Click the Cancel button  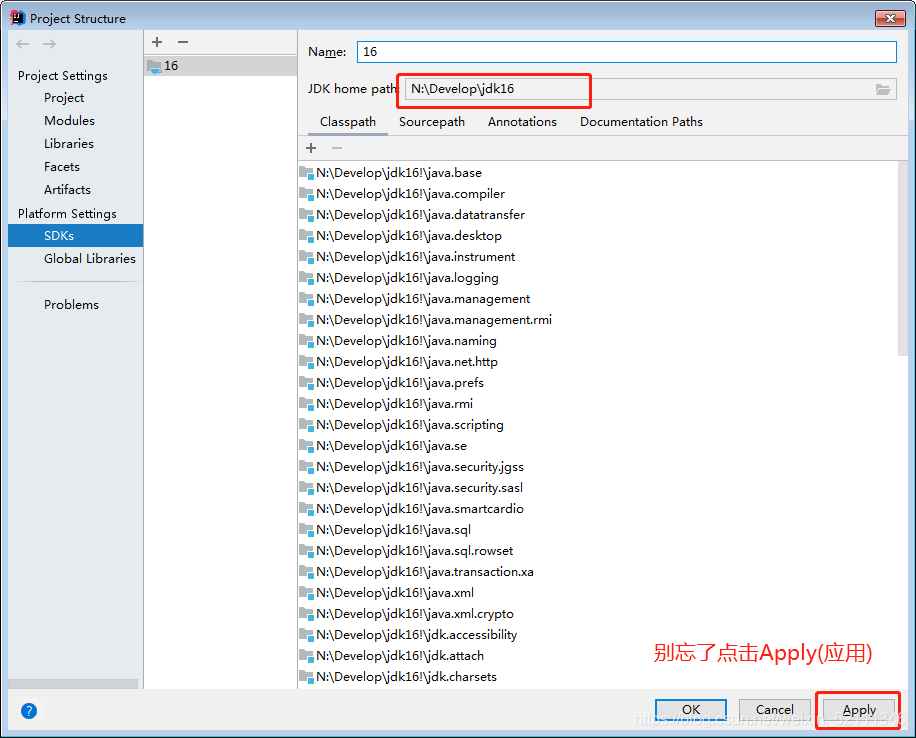pos(775,710)
